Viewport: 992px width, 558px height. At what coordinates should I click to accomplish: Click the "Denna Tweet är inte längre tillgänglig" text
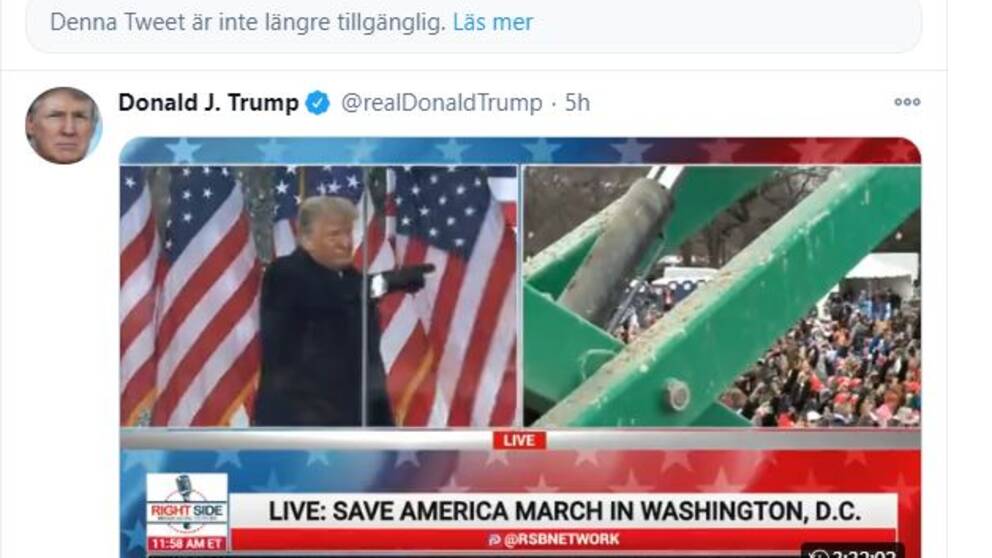point(248,22)
